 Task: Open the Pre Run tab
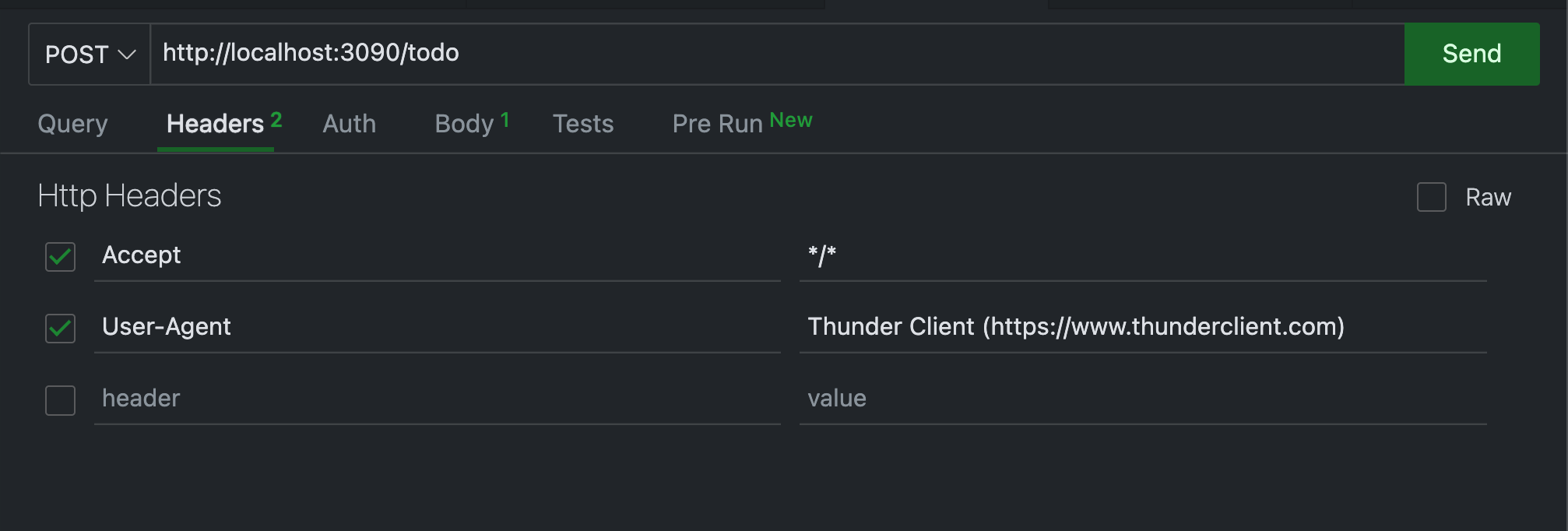pos(717,124)
